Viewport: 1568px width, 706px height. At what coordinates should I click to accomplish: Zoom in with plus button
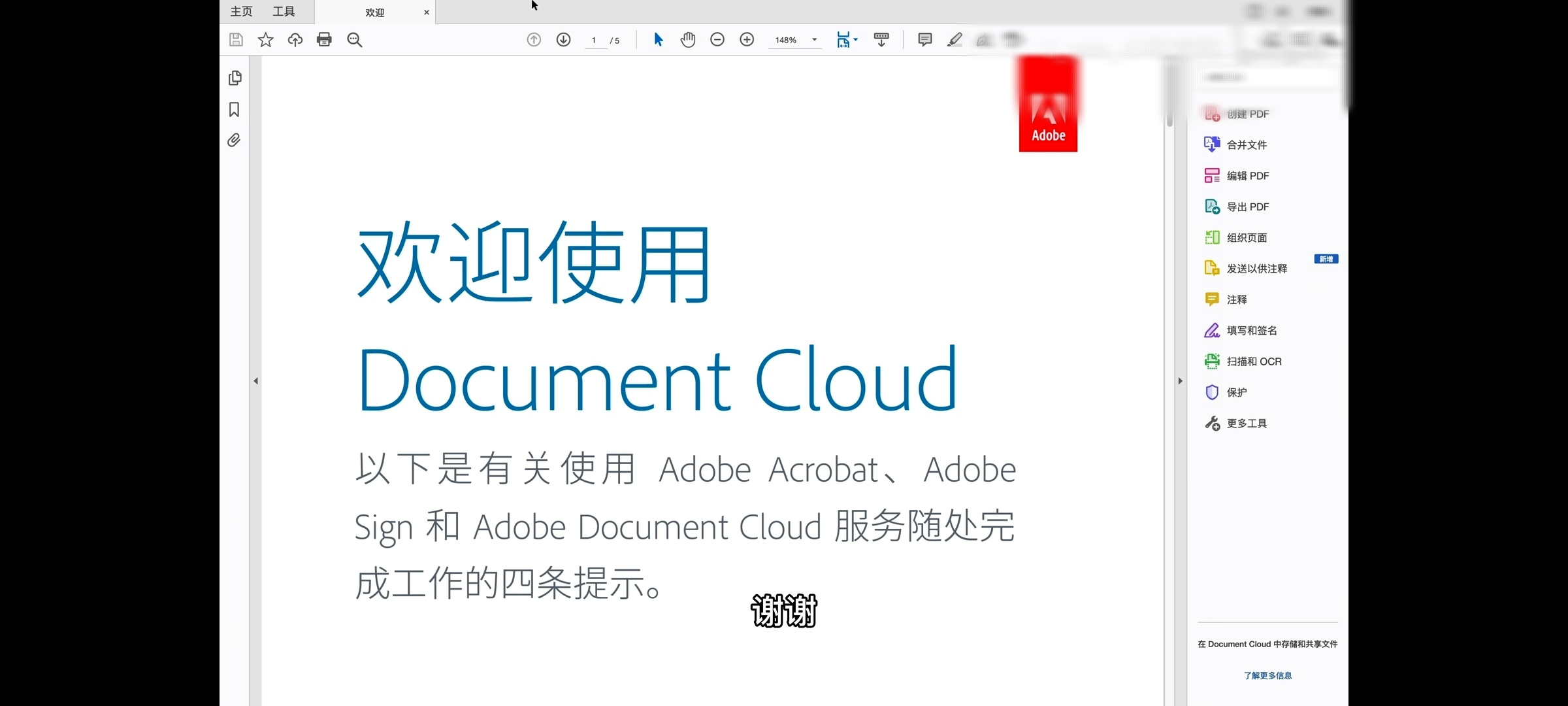pos(747,40)
